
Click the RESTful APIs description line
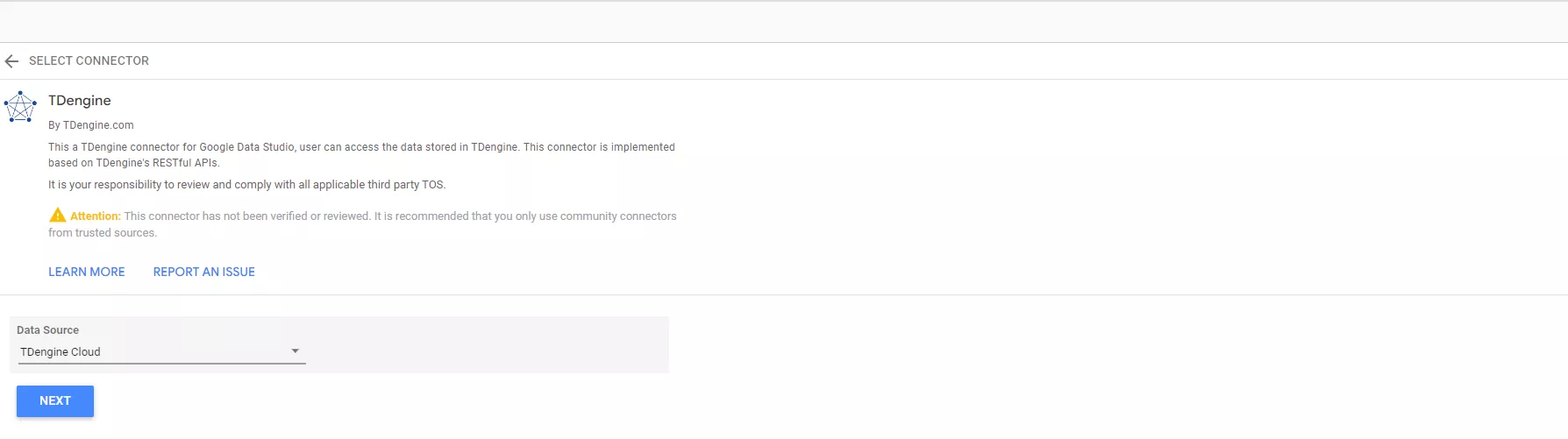click(x=133, y=163)
